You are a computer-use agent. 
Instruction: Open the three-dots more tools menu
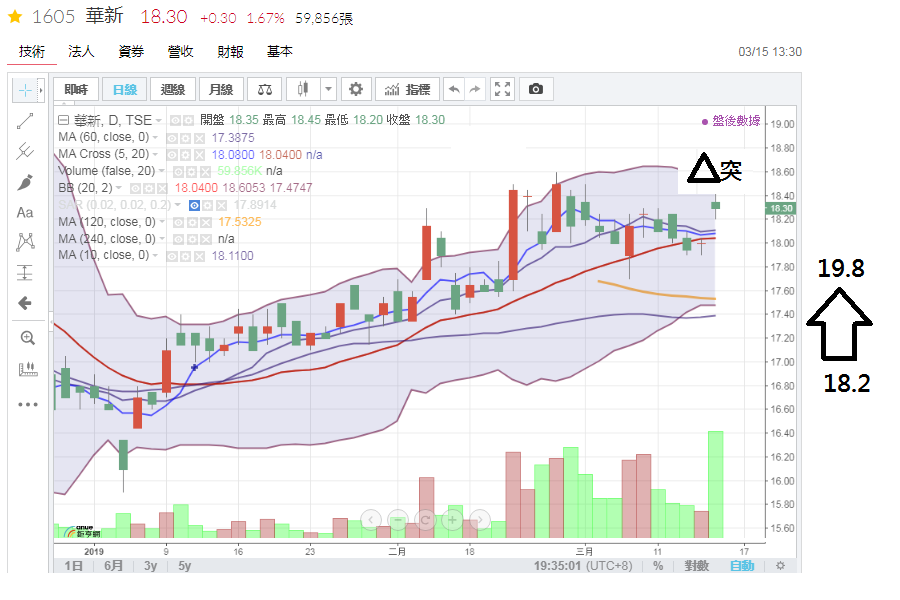coord(27,404)
